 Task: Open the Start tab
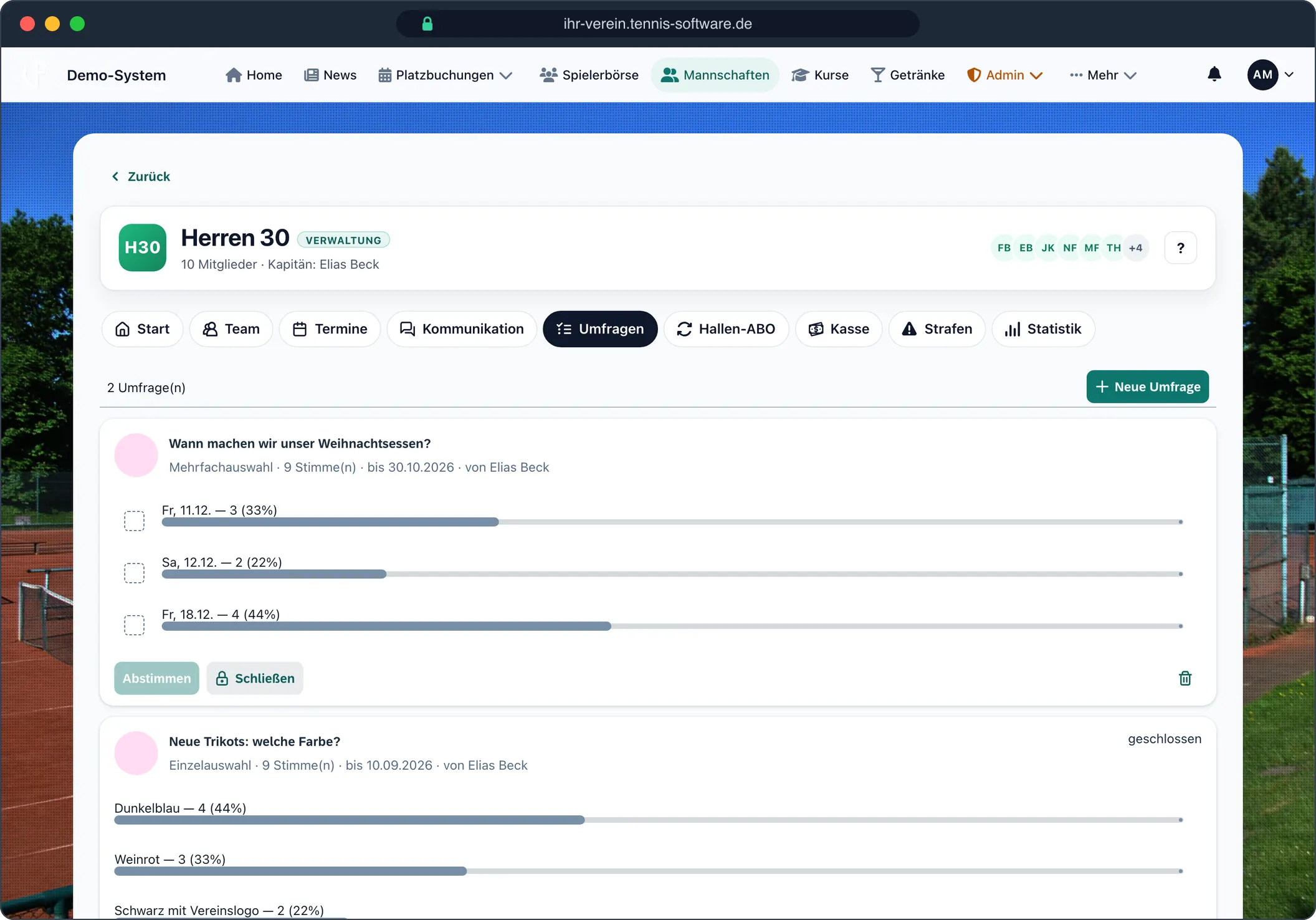click(142, 328)
